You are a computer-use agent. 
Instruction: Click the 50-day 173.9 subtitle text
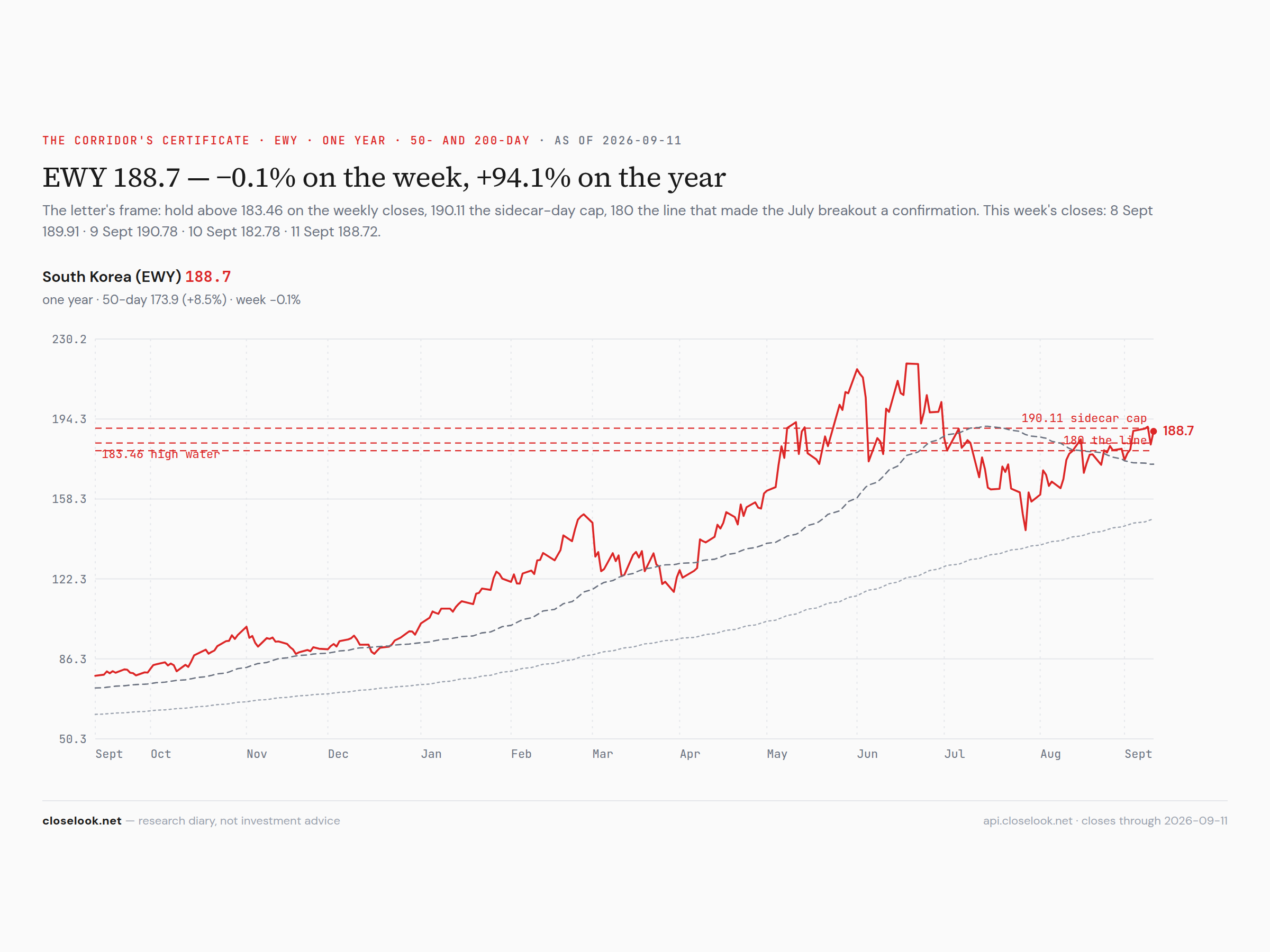(x=164, y=299)
